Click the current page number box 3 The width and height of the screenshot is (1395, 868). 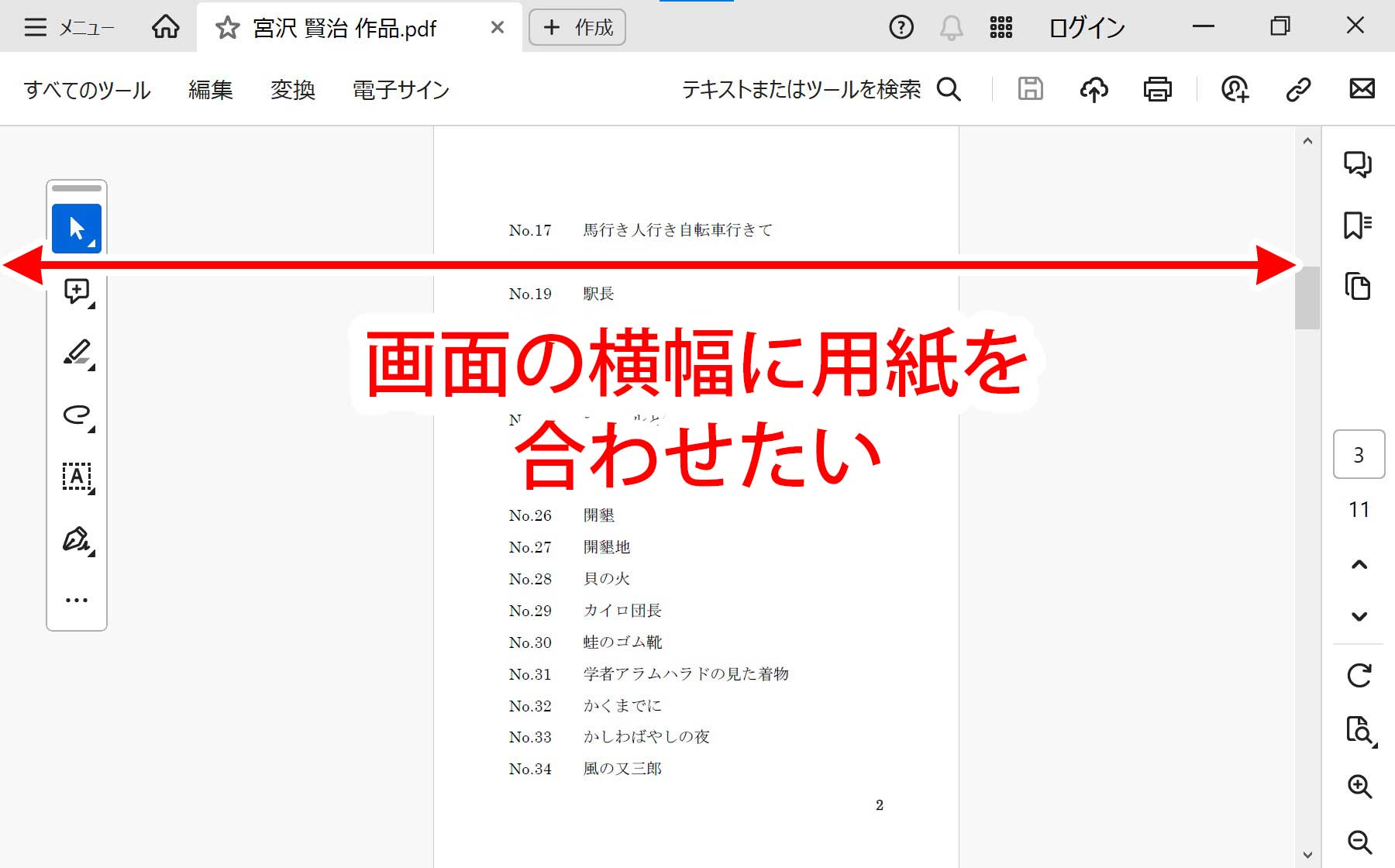click(x=1359, y=454)
